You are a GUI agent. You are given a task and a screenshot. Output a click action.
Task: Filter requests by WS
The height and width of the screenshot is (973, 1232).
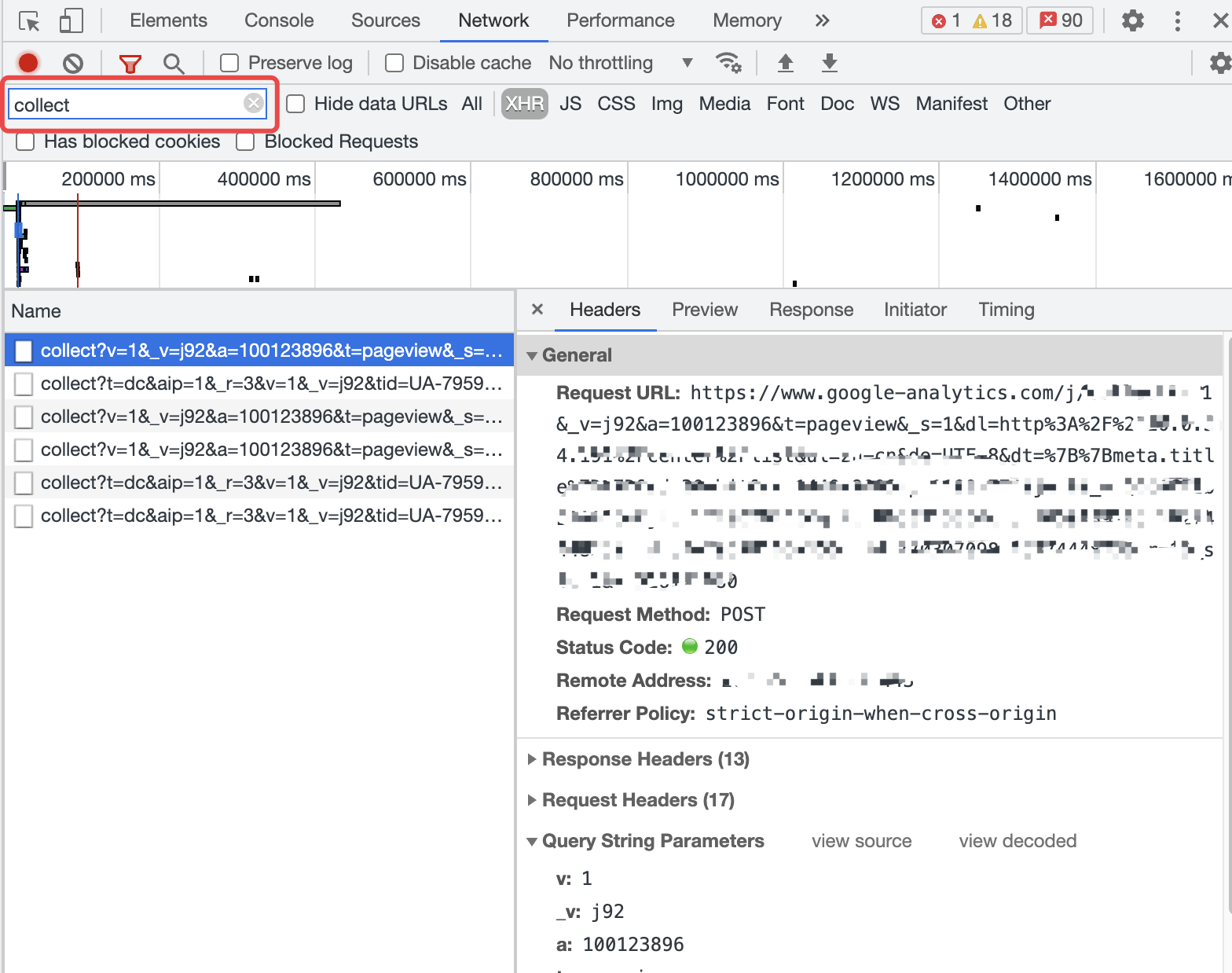point(885,104)
